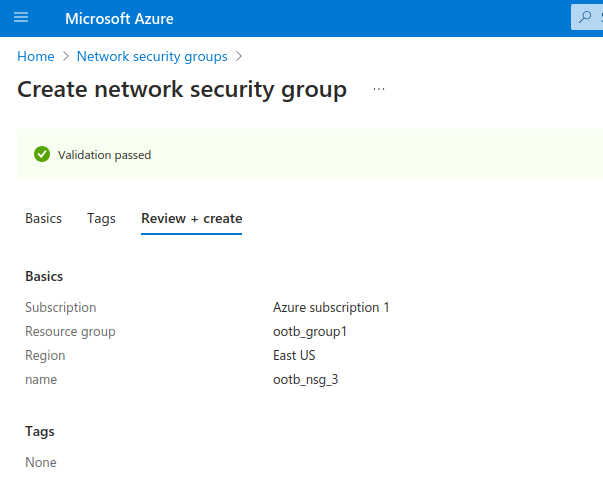Click the East US region value

pyautogui.click(x=294, y=355)
